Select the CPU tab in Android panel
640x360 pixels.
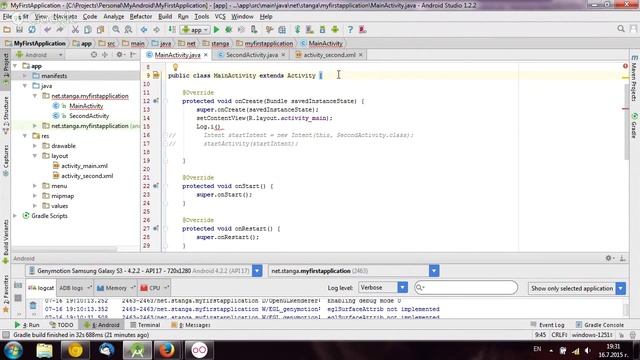click(154, 288)
